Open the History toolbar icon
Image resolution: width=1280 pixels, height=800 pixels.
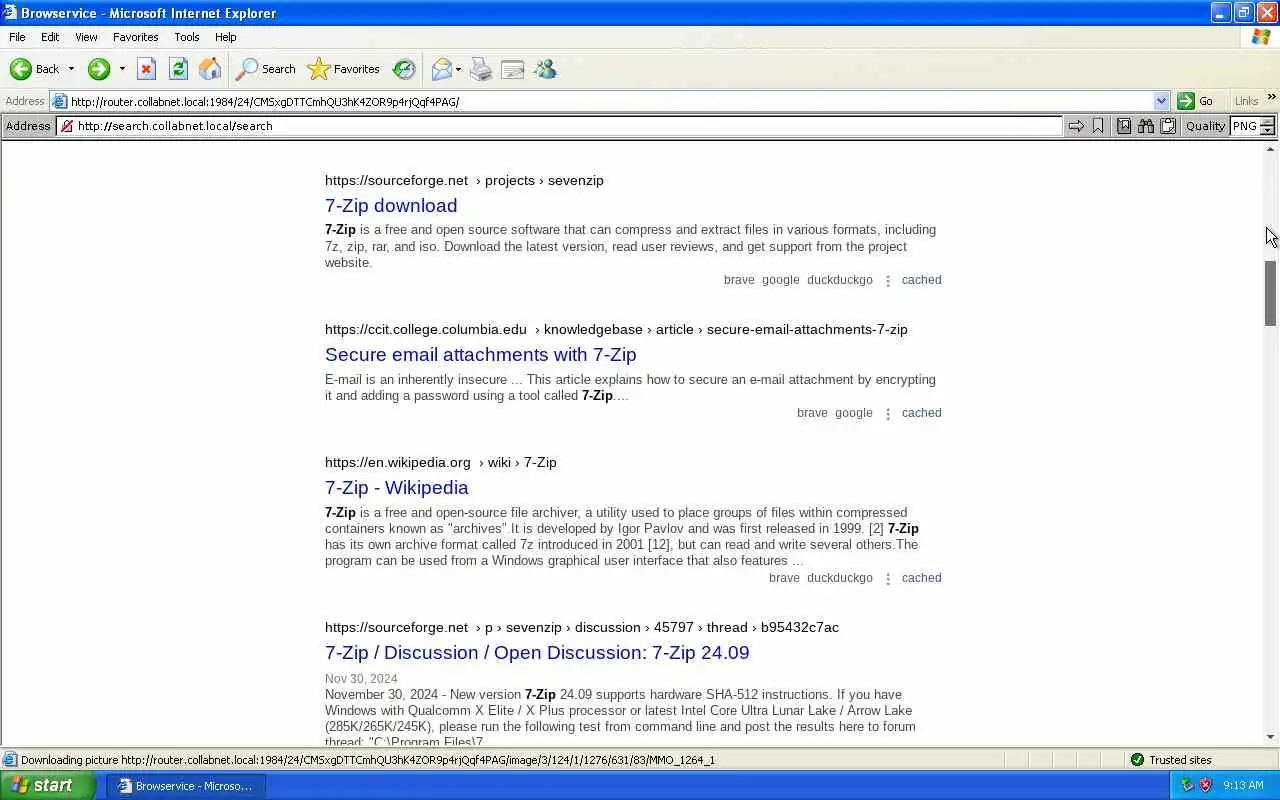click(404, 69)
